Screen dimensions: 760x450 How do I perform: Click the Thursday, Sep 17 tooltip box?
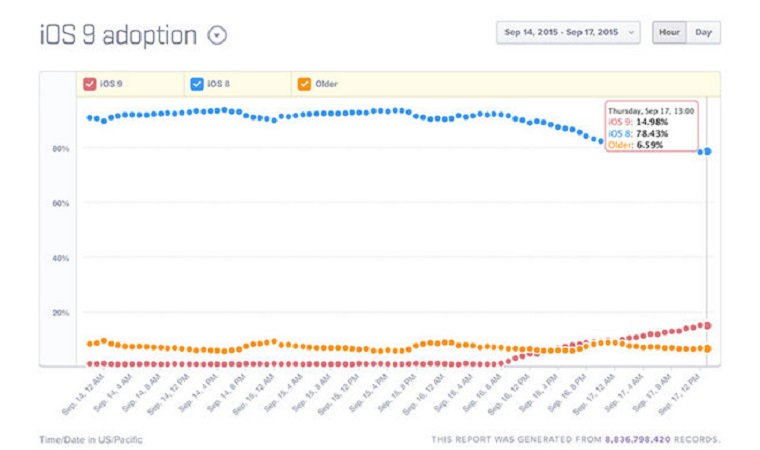652,126
